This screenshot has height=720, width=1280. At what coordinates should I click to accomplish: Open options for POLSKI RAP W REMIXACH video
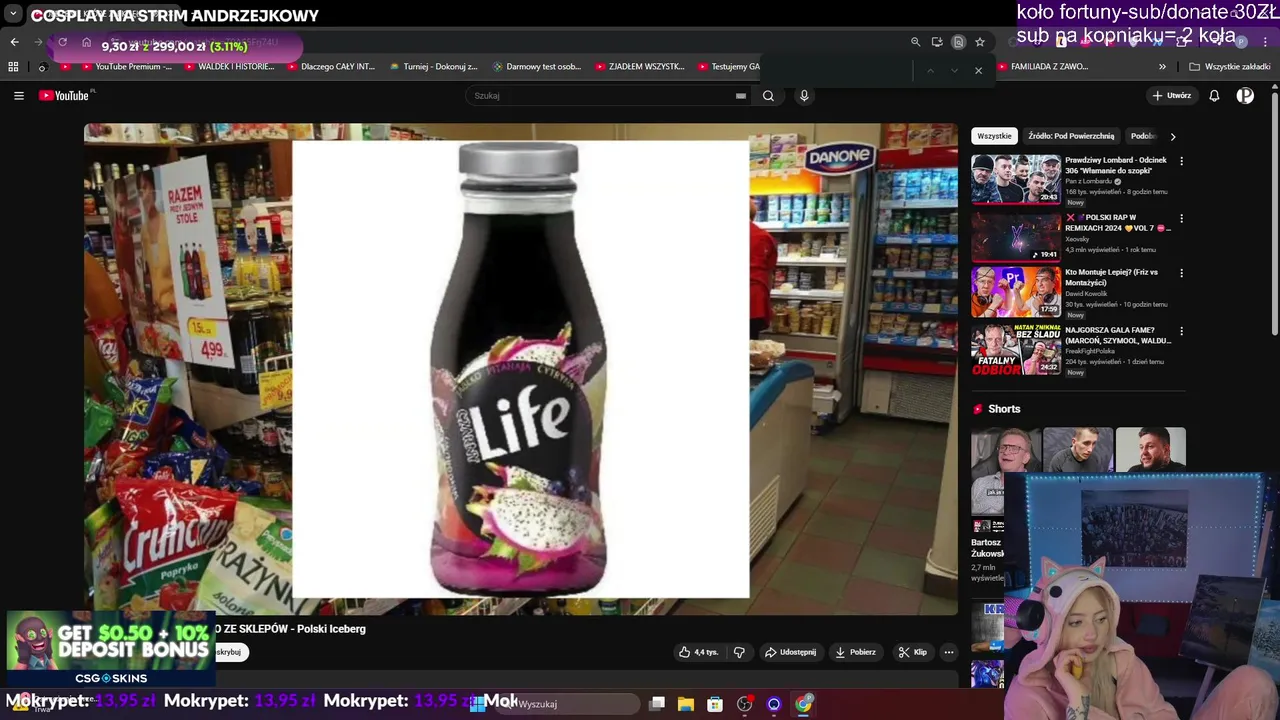tap(1181, 218)
